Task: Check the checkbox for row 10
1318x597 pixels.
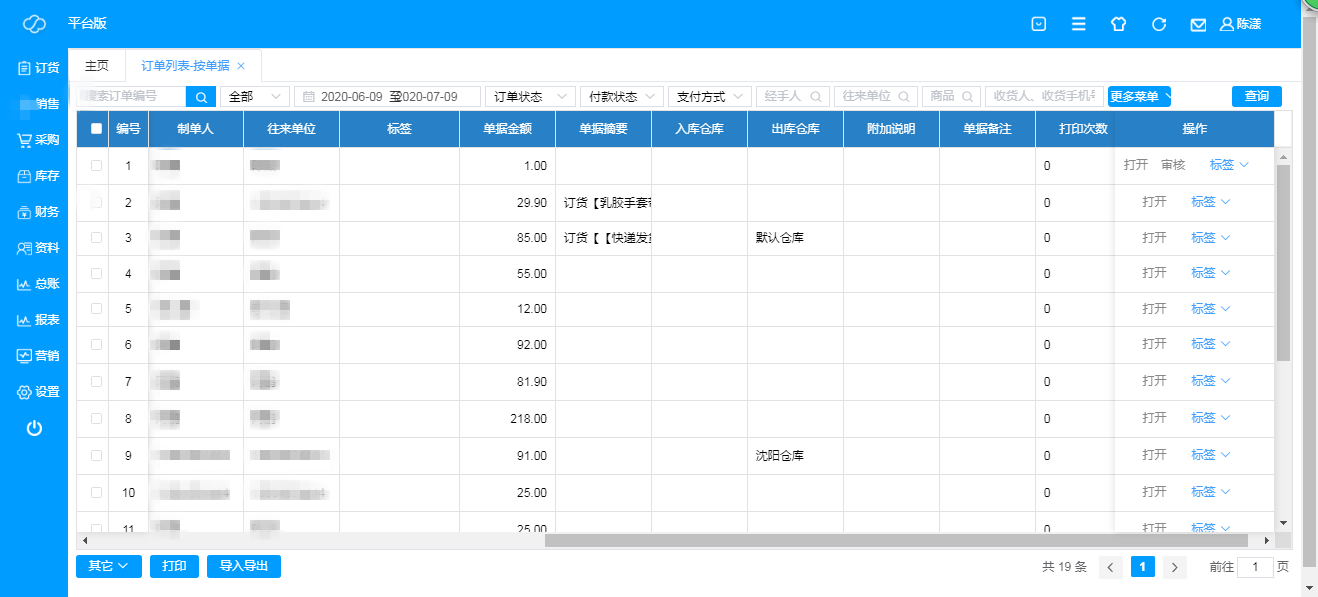Action: (96, 493)
